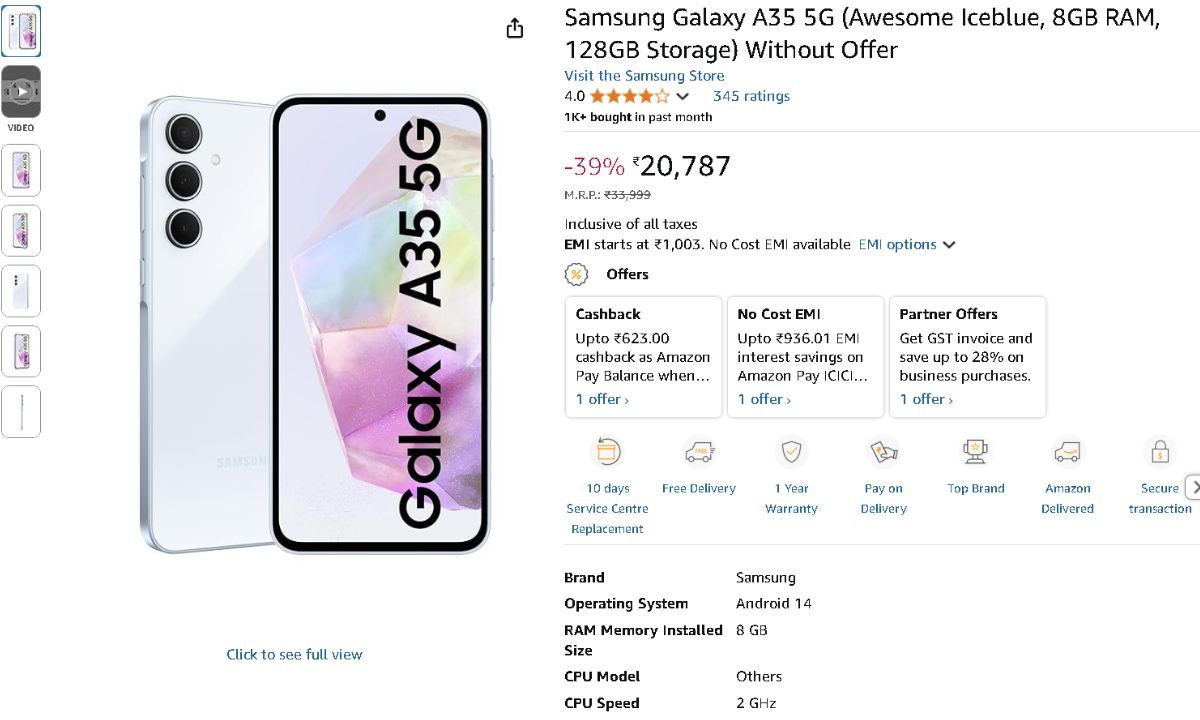Open the No Cost EMI offer card
The height and width of the screenshot is (720, 1200).
click(805, 356)
